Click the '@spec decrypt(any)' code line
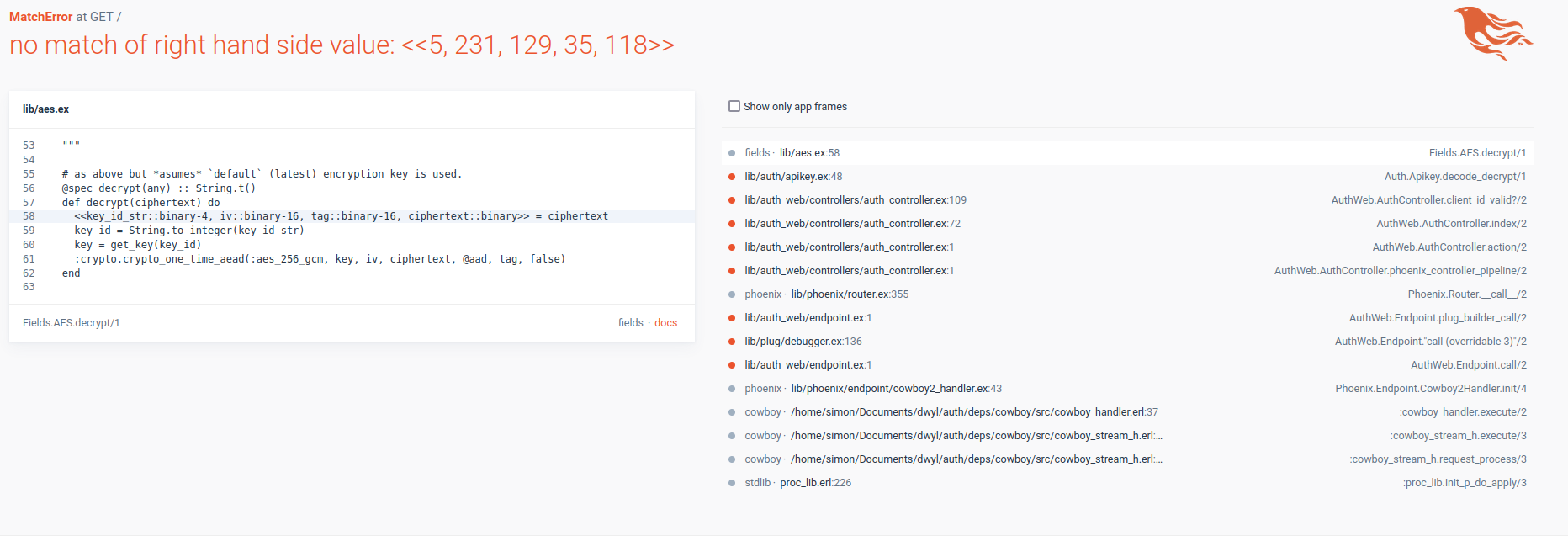 click(x=158, y=188)
